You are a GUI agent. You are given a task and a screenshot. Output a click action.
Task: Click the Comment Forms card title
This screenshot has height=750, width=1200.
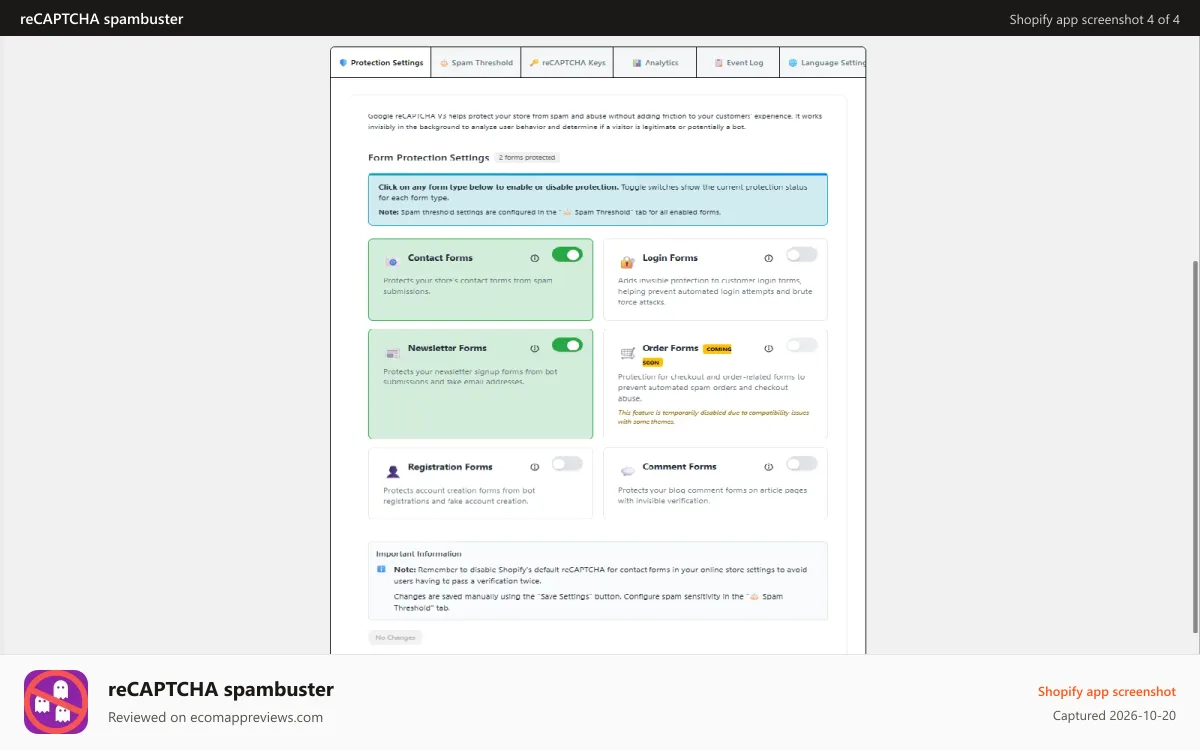click(x=679, y=467)
